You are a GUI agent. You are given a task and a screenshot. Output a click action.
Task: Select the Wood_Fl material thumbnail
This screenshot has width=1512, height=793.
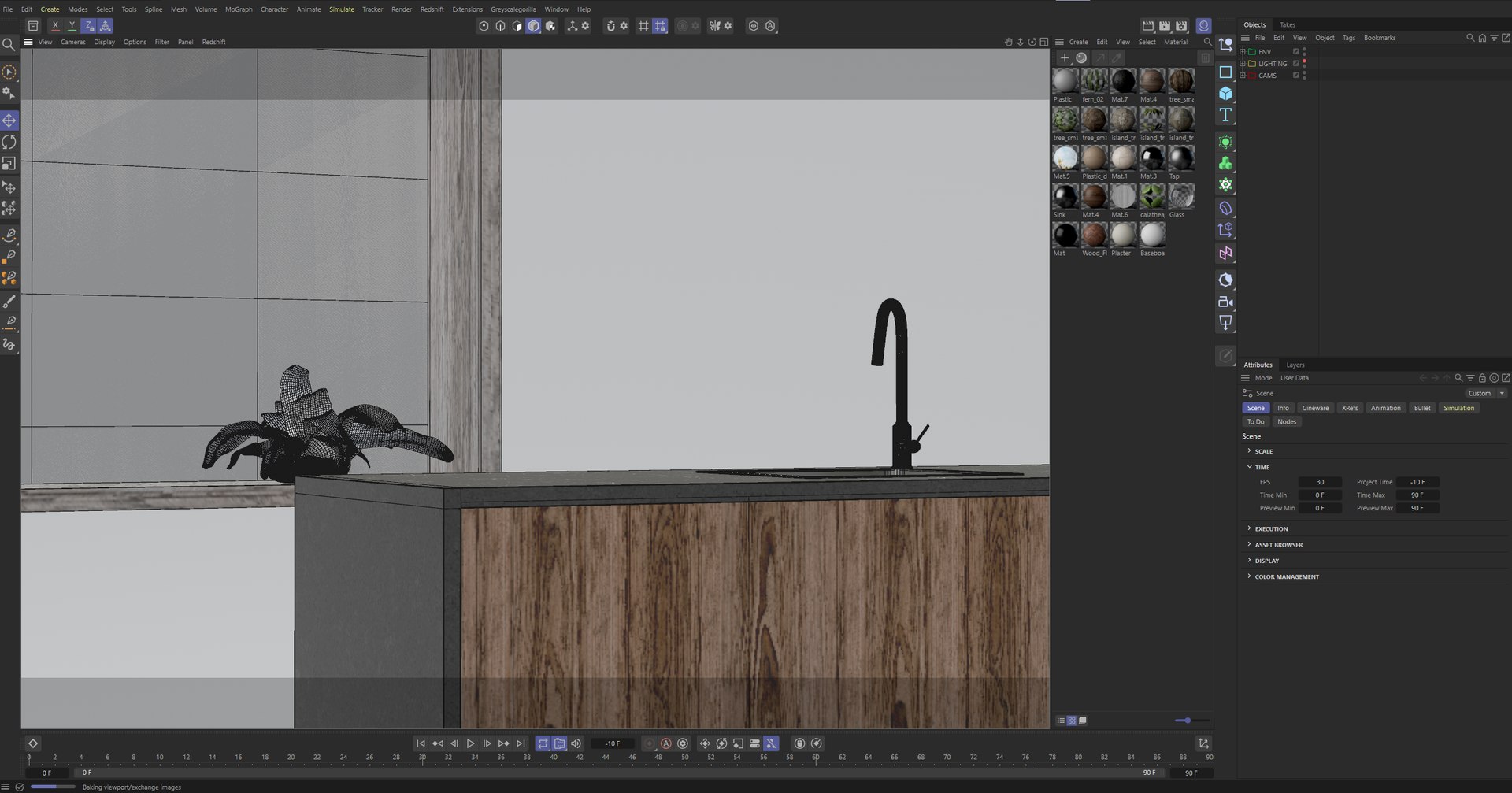tap(1094, 238)
